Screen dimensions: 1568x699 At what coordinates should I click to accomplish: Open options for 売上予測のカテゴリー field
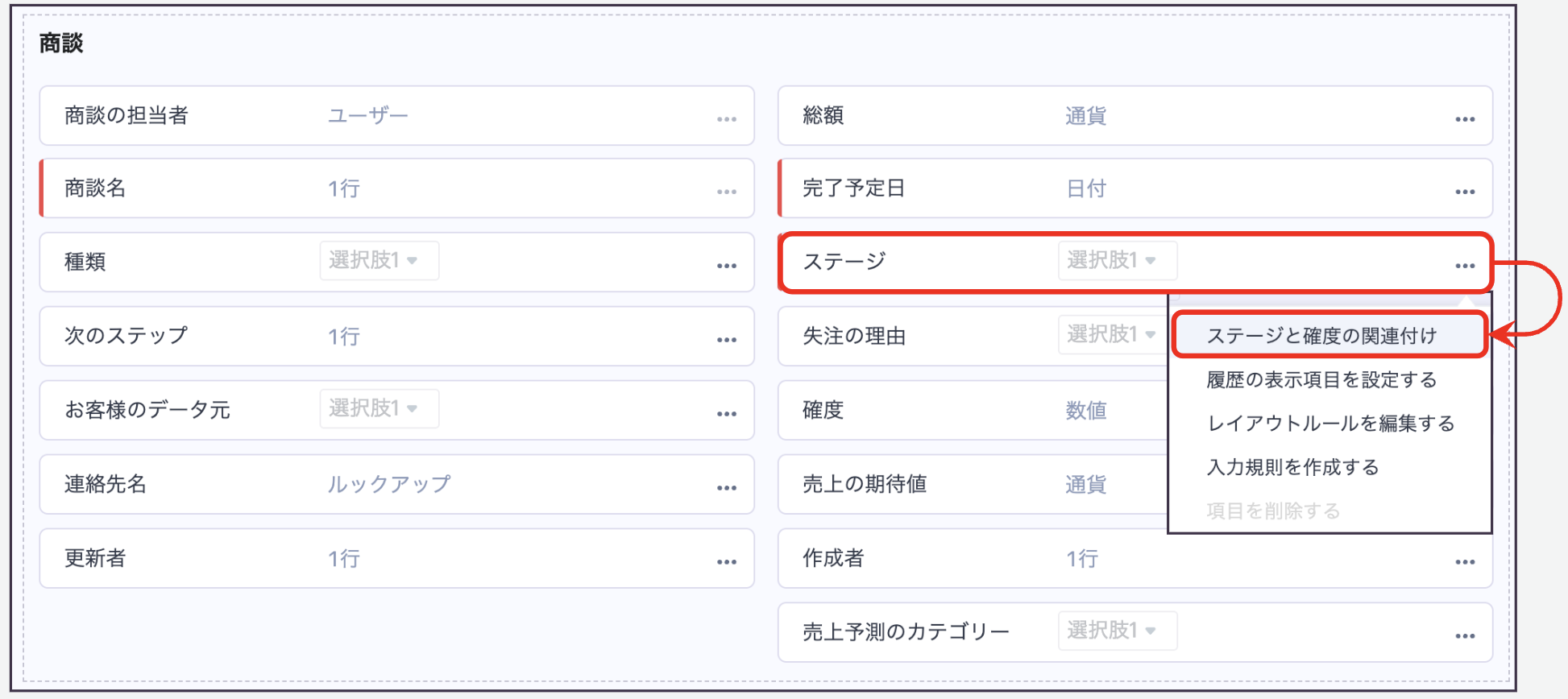(x=1464, y=636)
